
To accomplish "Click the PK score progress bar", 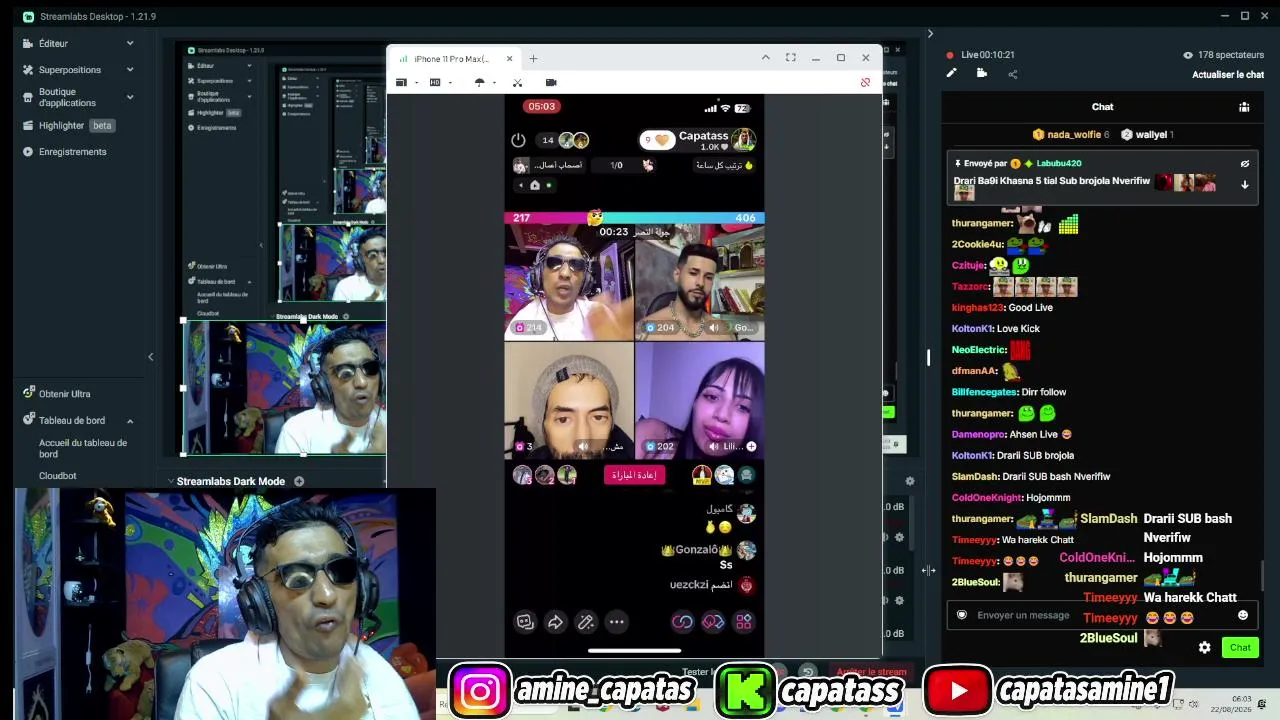I will (x=634, y=218).
